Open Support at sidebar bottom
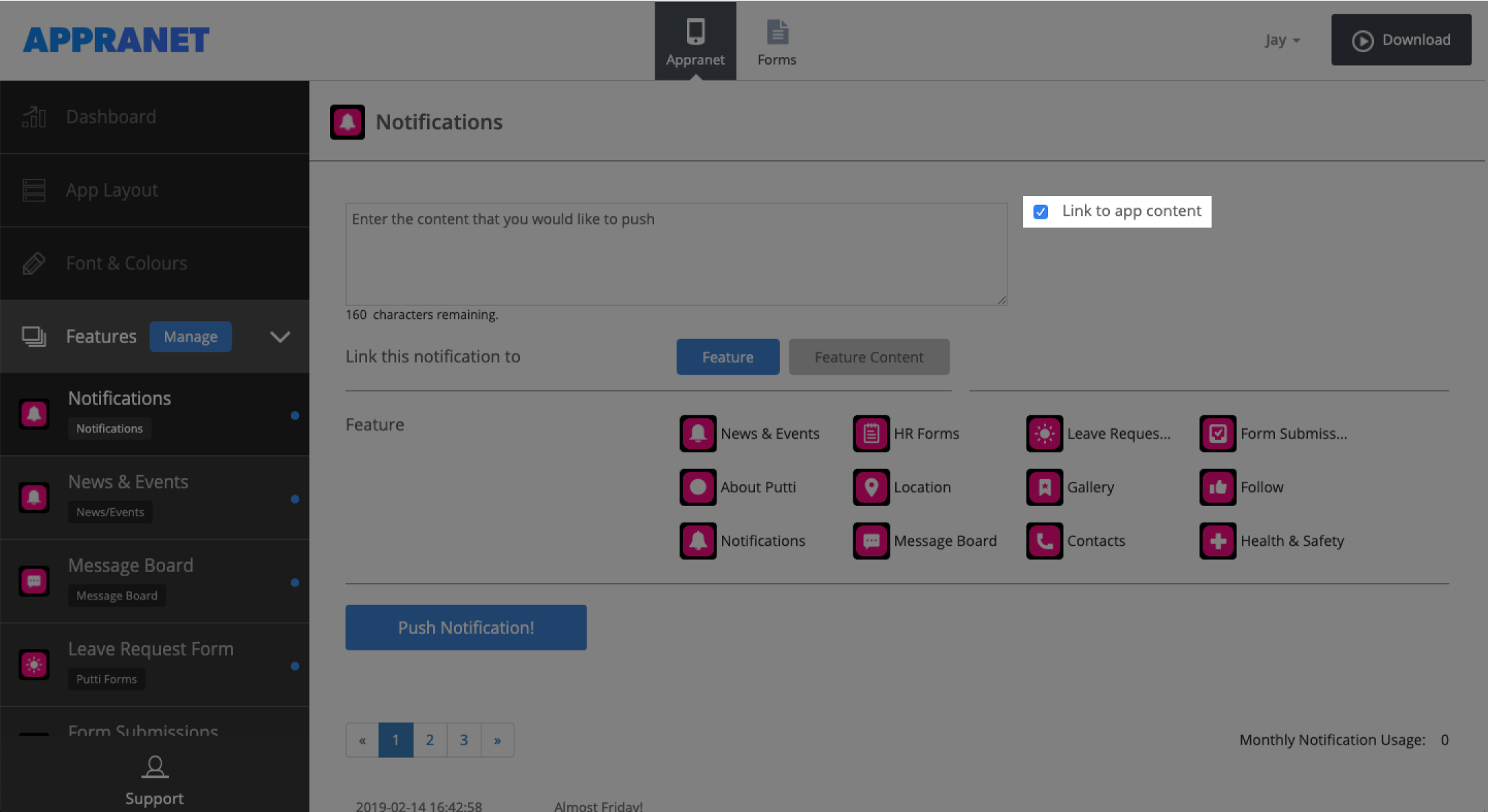Viewport: 1488px width, 812px height. tap(155, 782)
